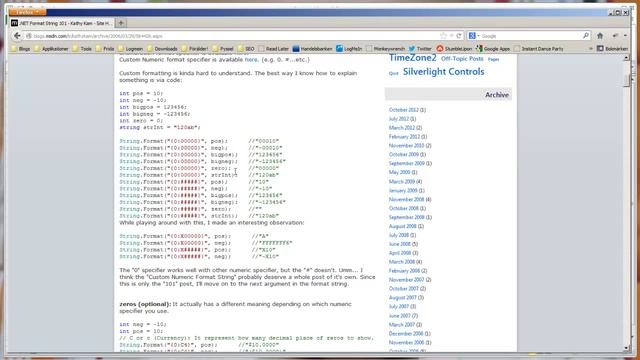Open the January 2009 archive link
This screenshot has width=640, height=360.
point(403,190)
